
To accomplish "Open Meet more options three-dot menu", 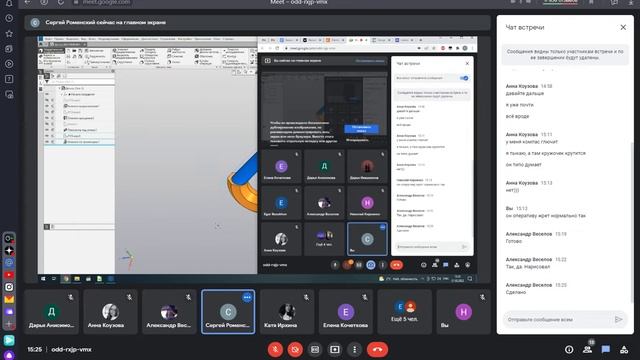I will tap(354, 349).
